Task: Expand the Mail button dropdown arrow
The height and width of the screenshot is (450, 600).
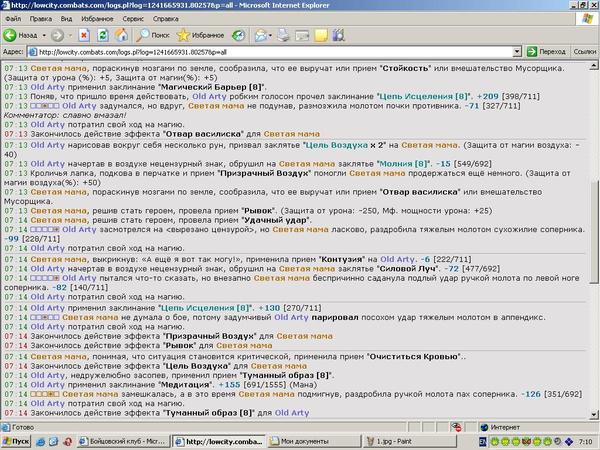Action: [x=270, y=35]
